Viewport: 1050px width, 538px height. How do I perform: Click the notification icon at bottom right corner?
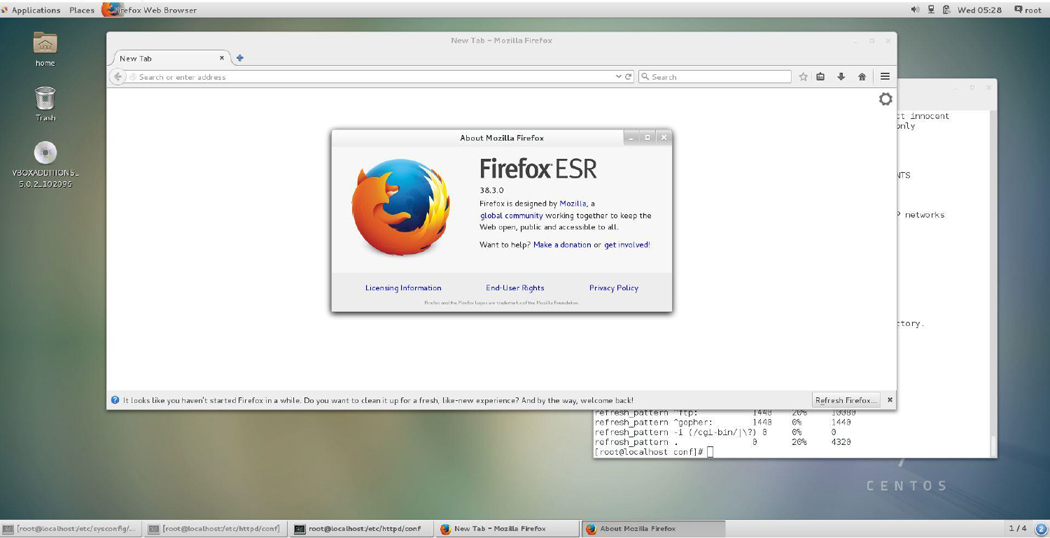click(x=1041, y=529)
